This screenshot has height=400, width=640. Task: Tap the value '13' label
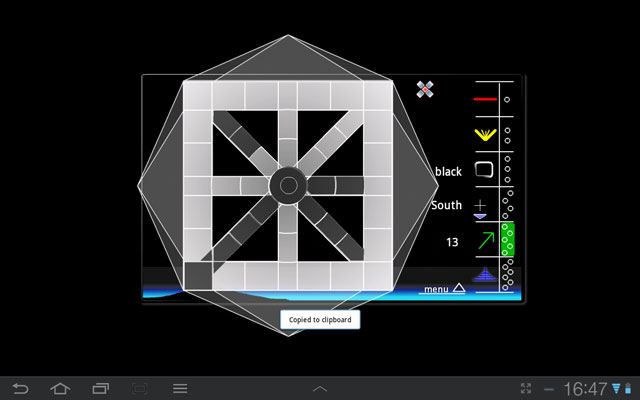[452, 242]
